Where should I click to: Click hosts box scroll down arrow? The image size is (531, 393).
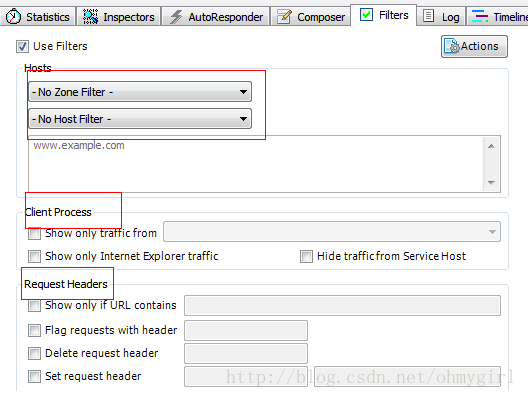(x=491, y=183)
